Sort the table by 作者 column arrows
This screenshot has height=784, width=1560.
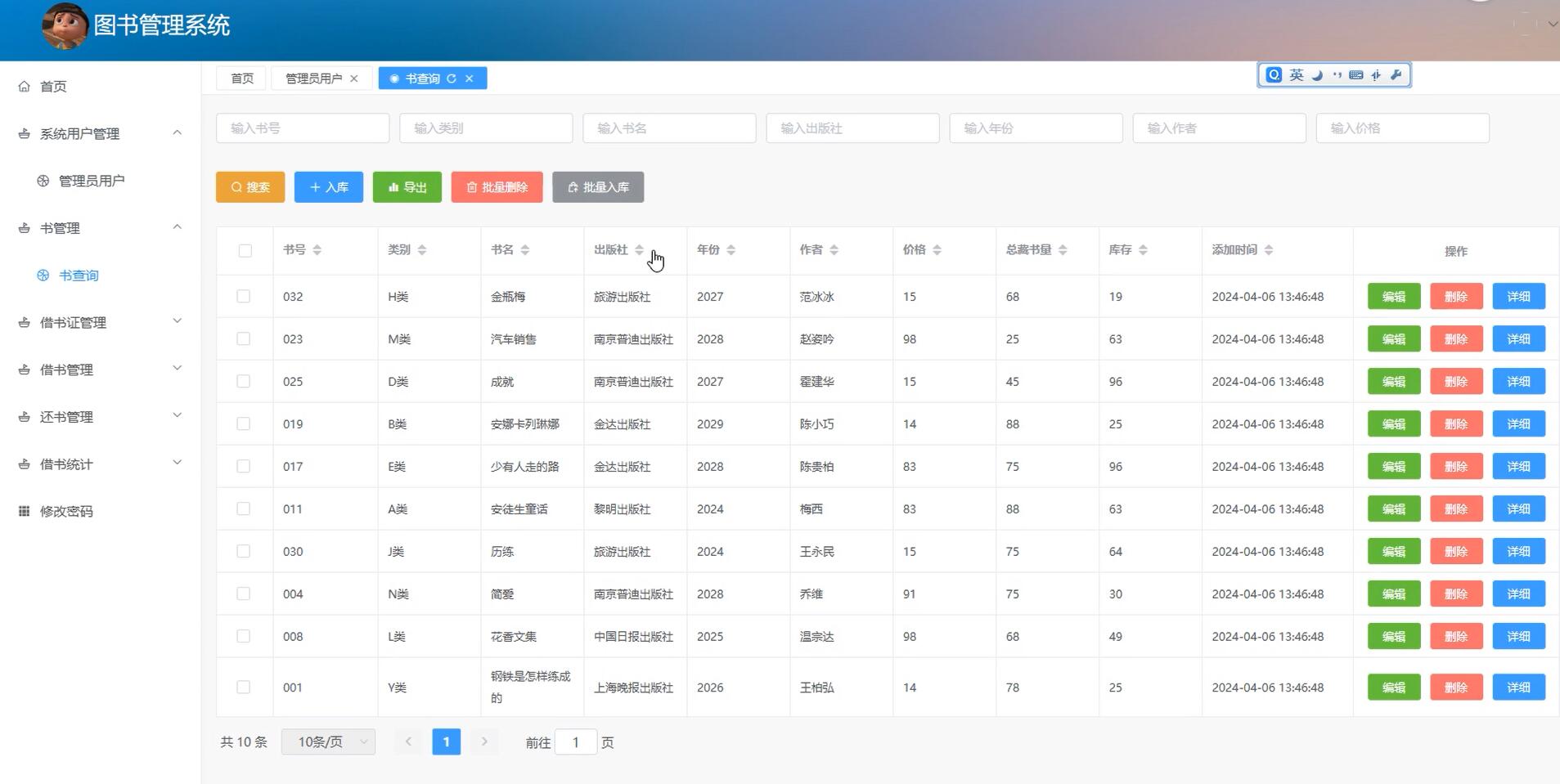(834, 250)
